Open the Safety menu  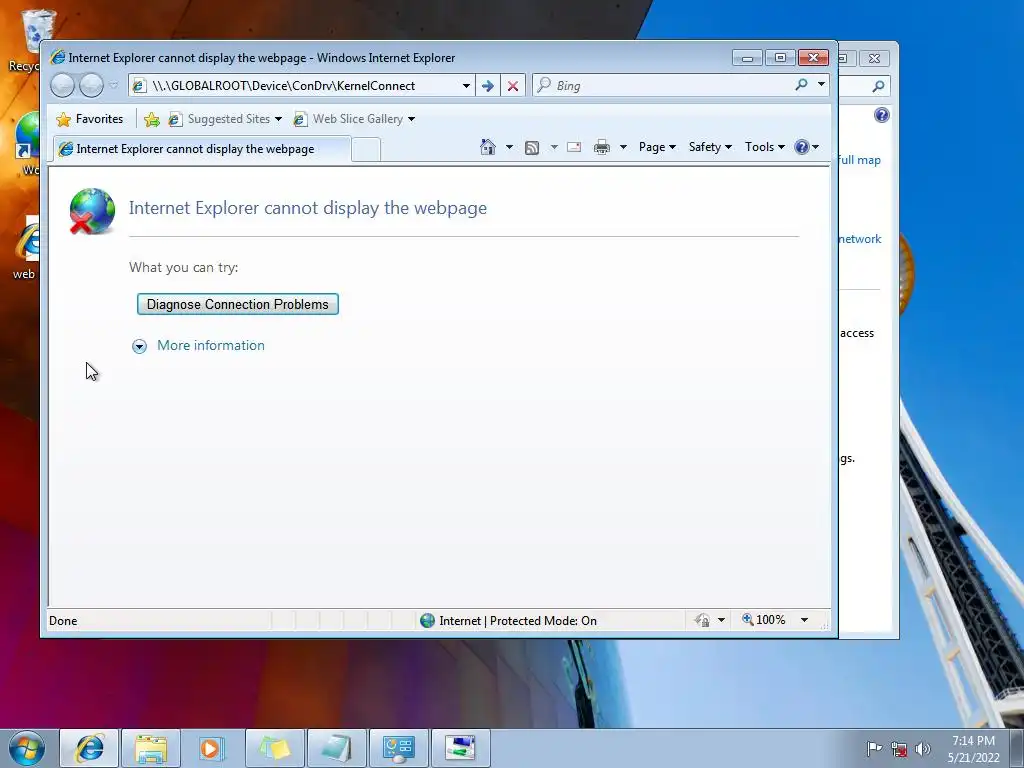pyautogui.click(x=711, y=147)
